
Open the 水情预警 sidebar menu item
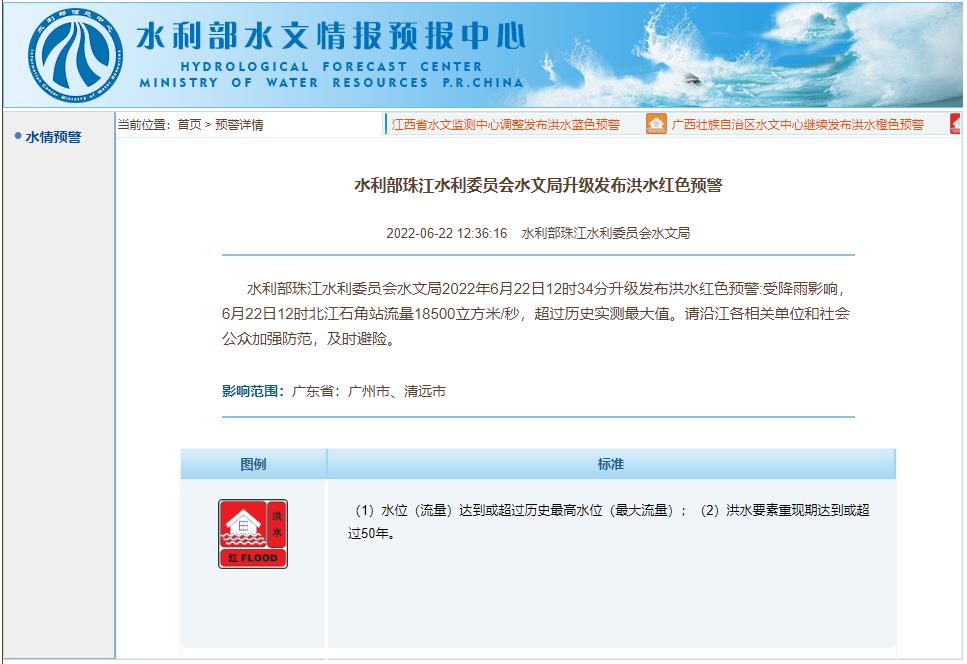(53, 137)
